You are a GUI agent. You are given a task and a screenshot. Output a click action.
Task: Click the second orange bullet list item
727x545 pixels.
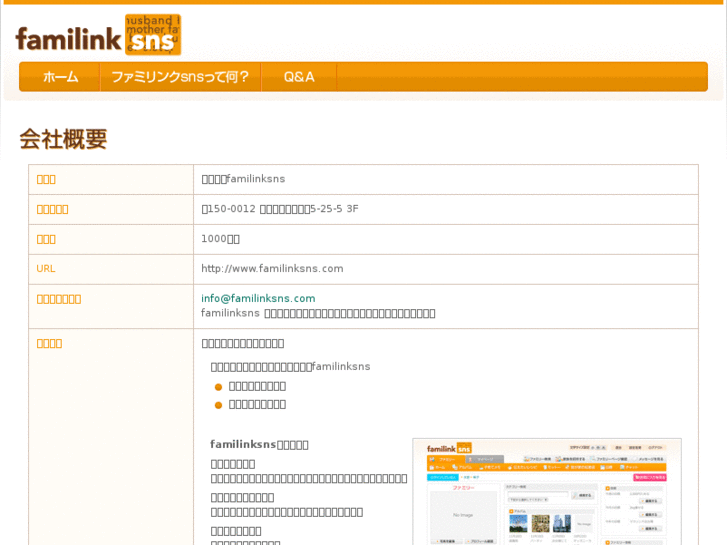tap(257, 404)
